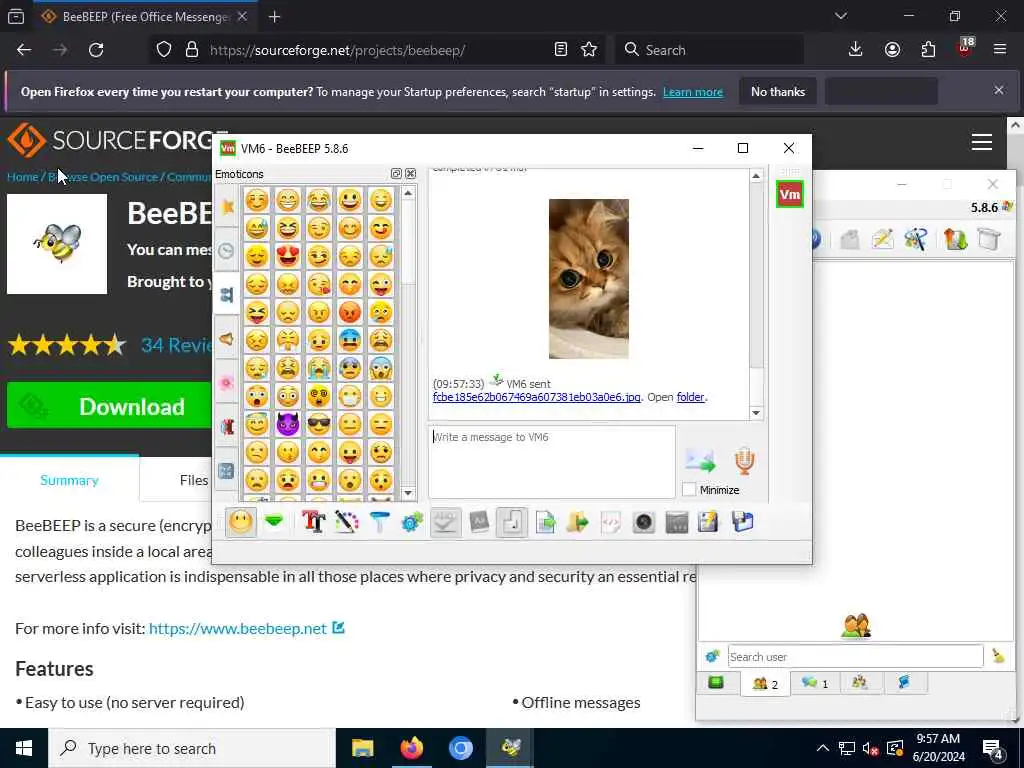Click the Home breadcrumb link
Screen dimensions: 1024x768
[x=22, y=177]
